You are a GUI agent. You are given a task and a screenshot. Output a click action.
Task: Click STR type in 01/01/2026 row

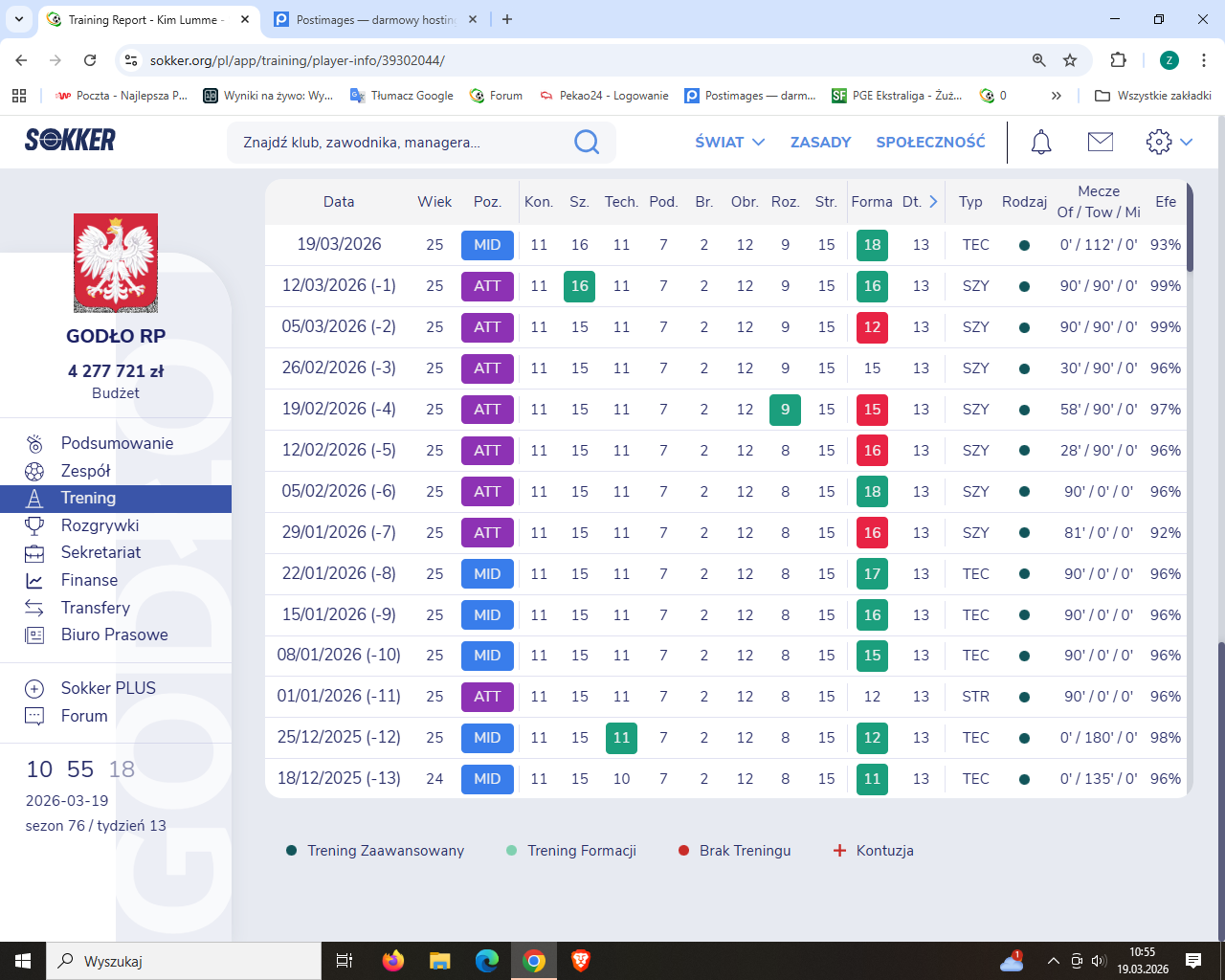pos(975,697)
